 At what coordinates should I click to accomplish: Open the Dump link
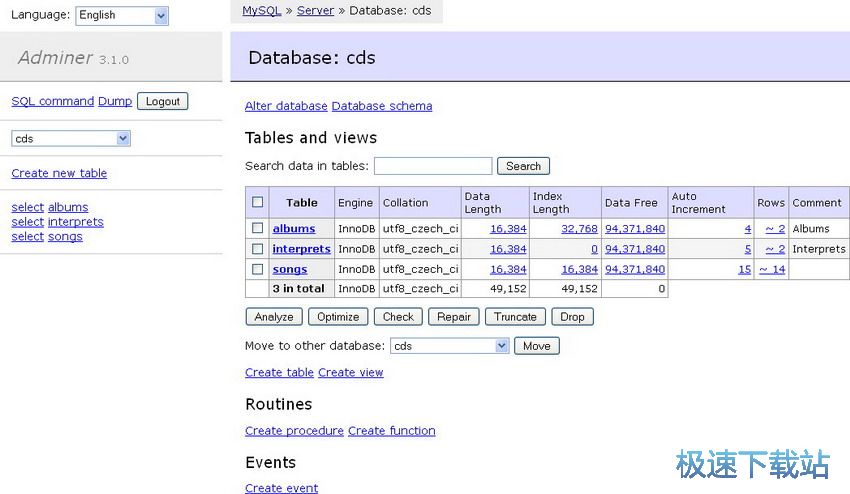pos(115,101)
